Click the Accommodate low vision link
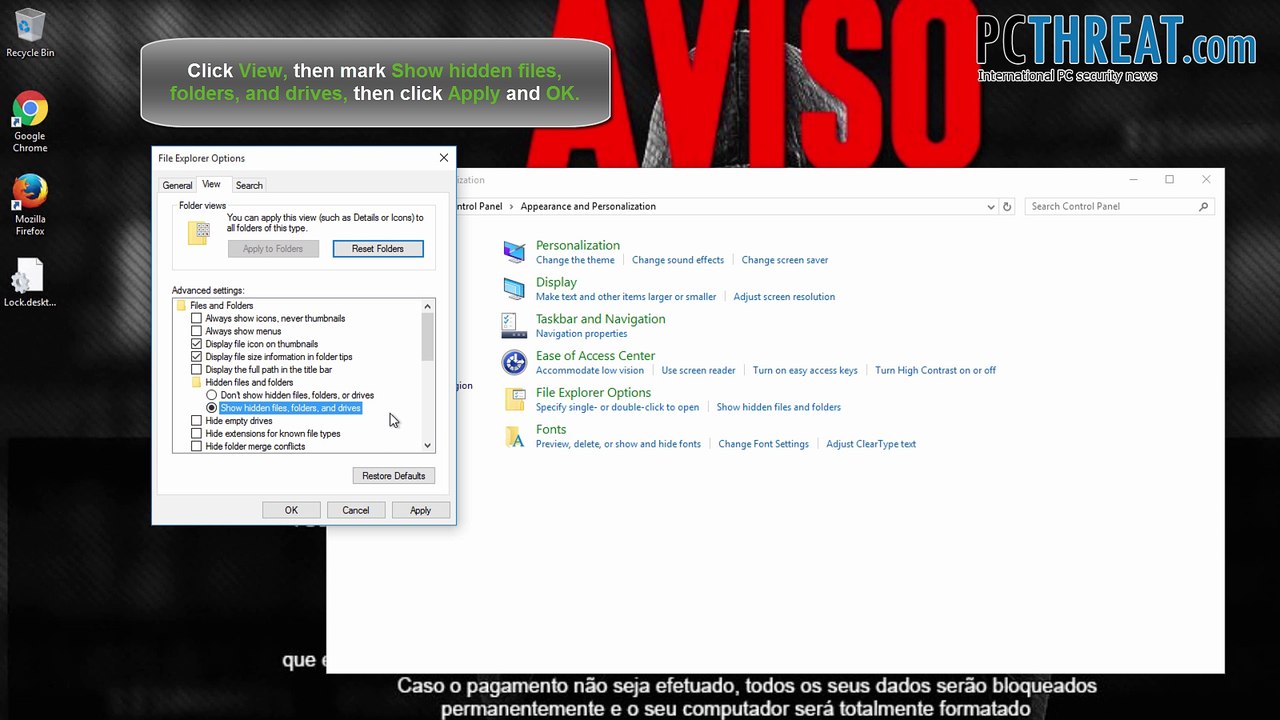 (x=590, y=371)
